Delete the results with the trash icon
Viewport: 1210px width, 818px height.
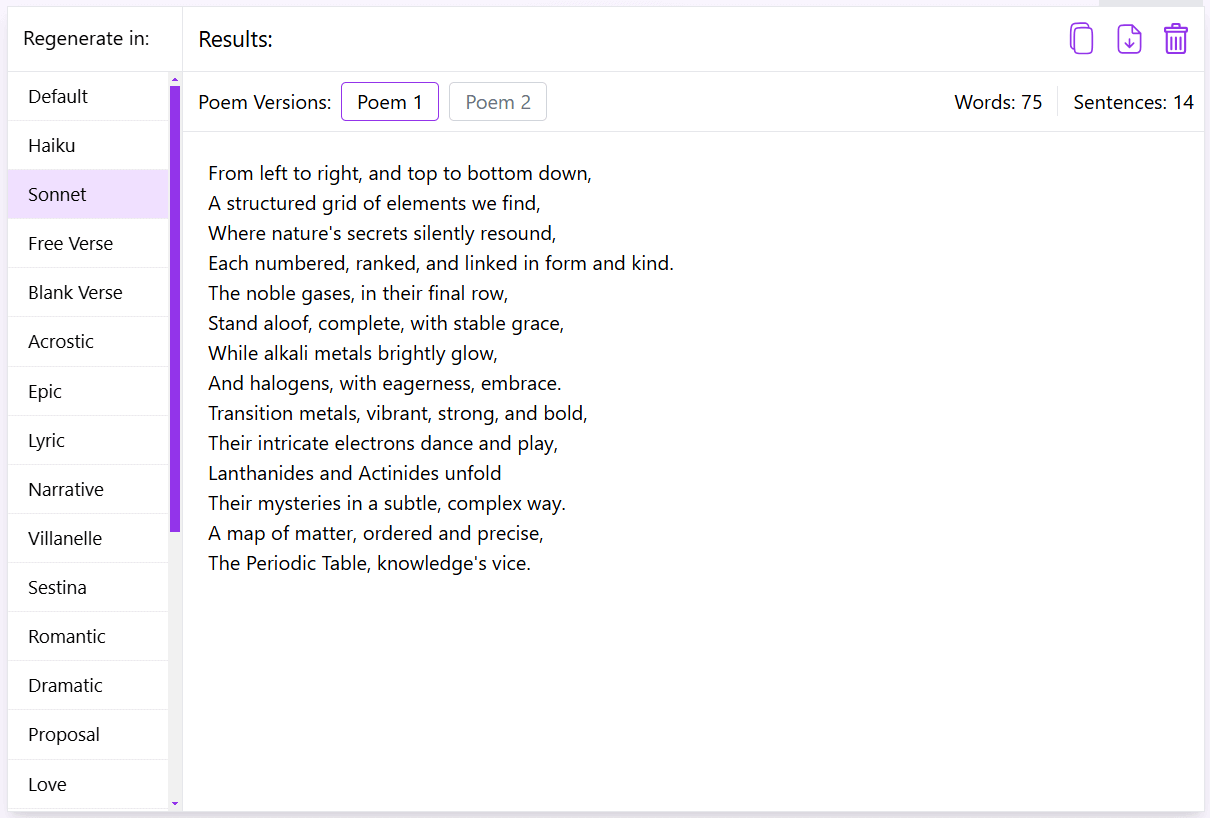pyautogui.click(x=1176, y=38)
